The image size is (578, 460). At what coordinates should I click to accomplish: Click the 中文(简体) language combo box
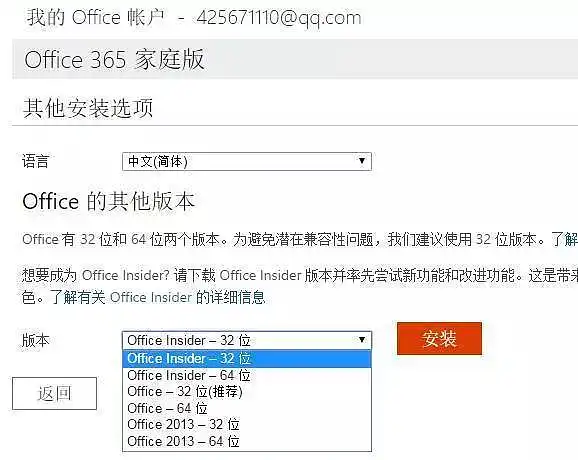[247, 161]
